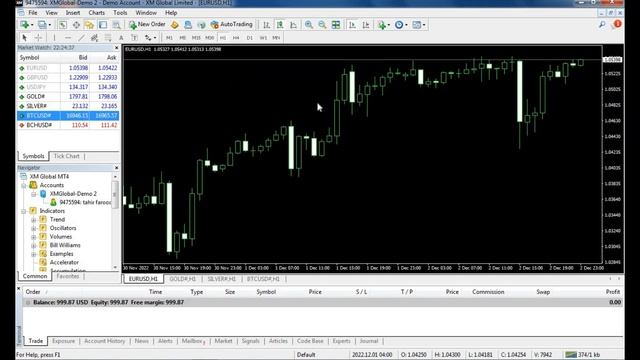Expand the Bill Williams folder
The width and height of the screenshot is (640, 360).
pos(33,245)
